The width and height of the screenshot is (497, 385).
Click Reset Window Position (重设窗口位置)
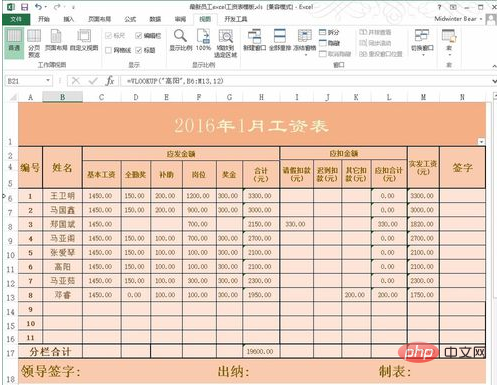tap(381, 54)
